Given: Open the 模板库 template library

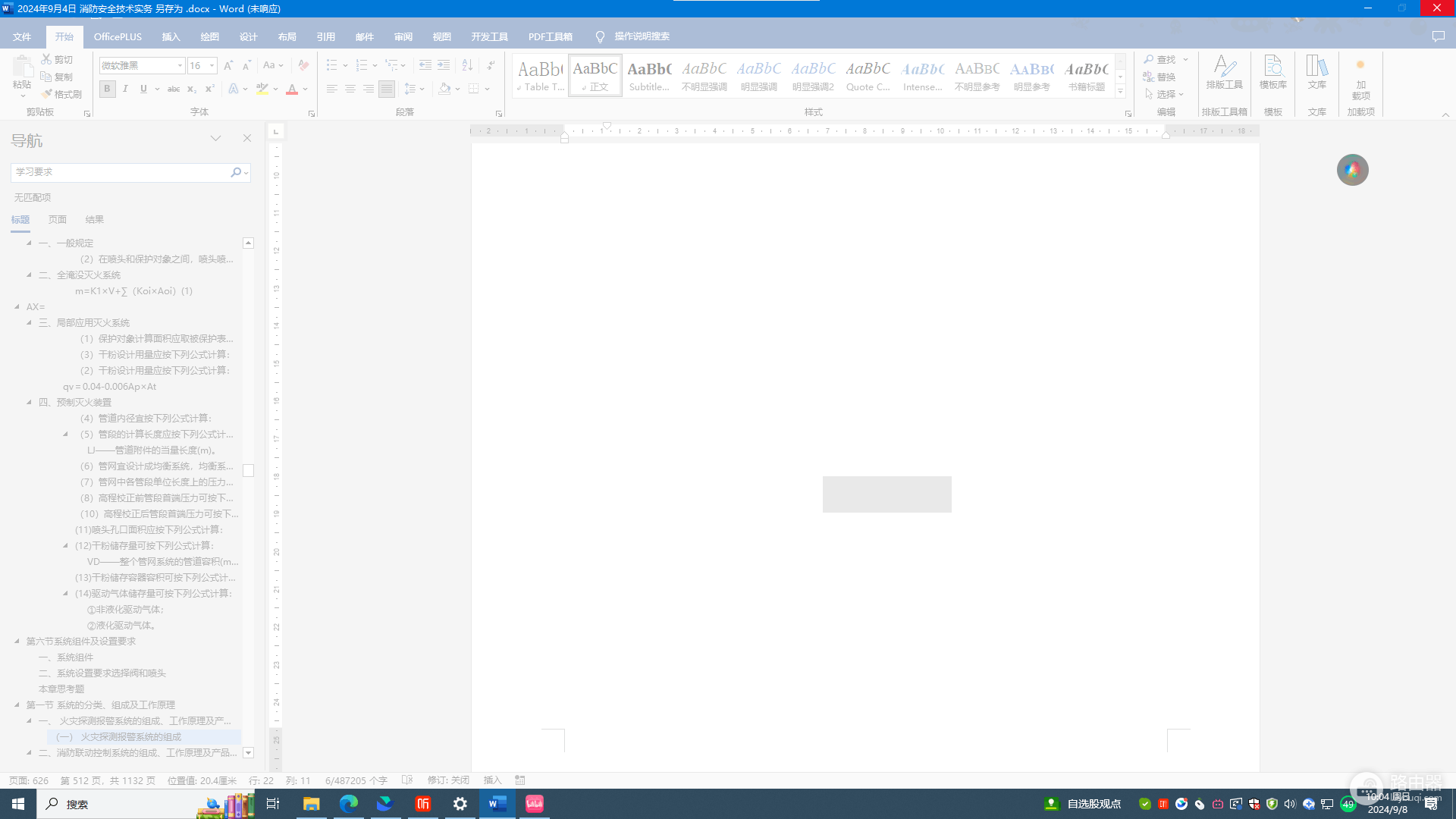Looking at the screenshot, I should click(1273, 73).
